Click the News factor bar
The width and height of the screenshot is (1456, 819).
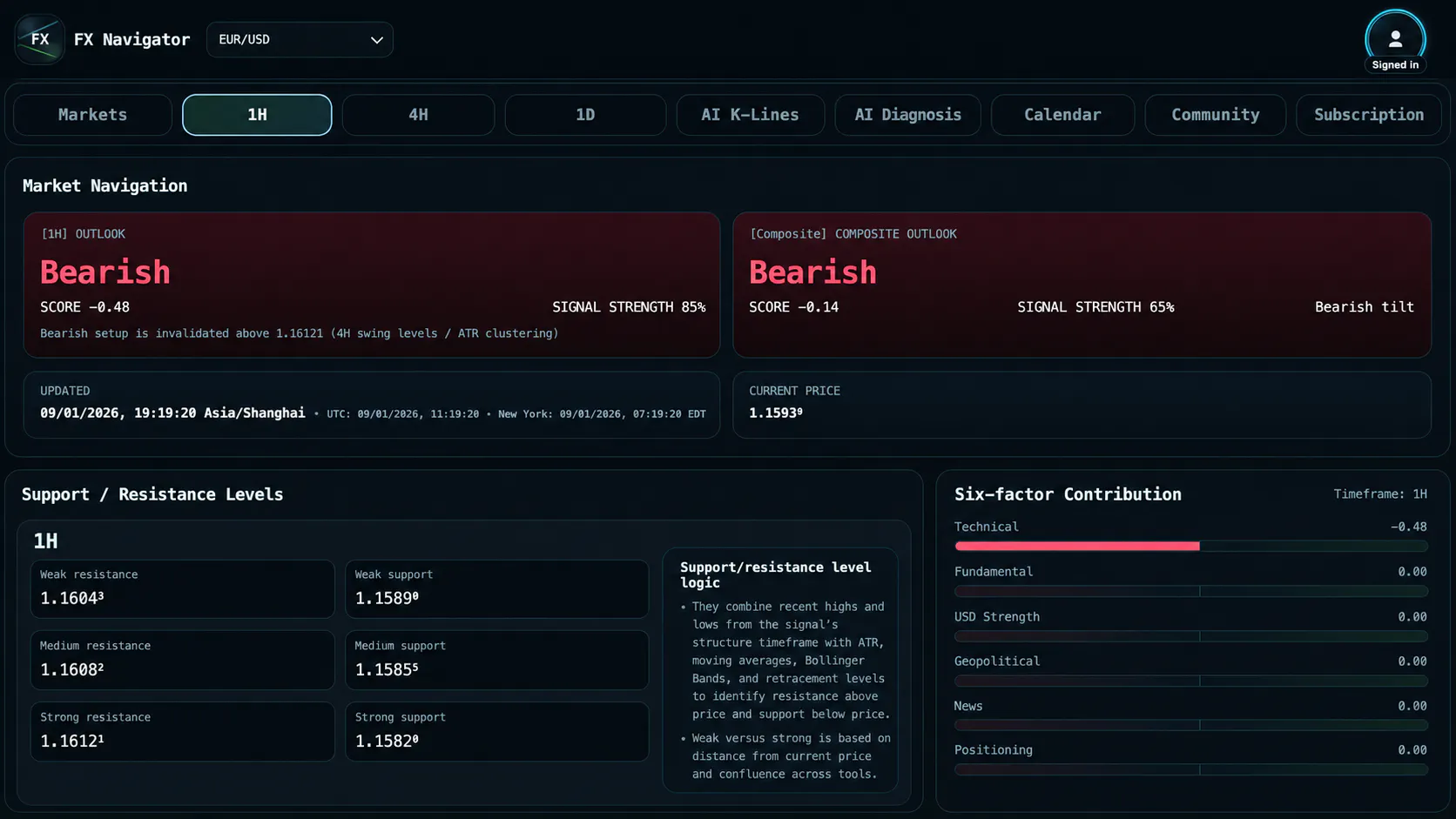point(1190,725)
